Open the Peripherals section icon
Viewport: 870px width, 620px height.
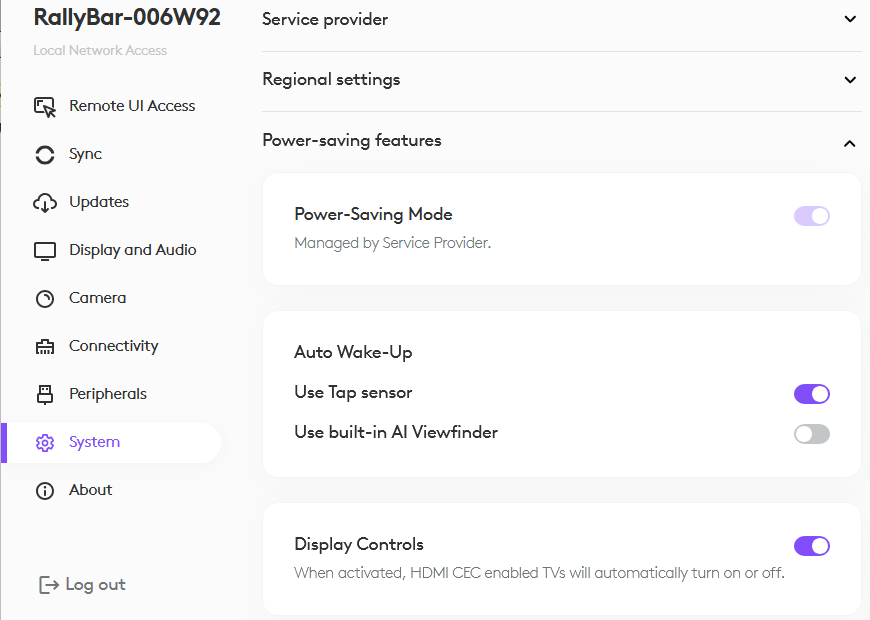click(44, 393)
